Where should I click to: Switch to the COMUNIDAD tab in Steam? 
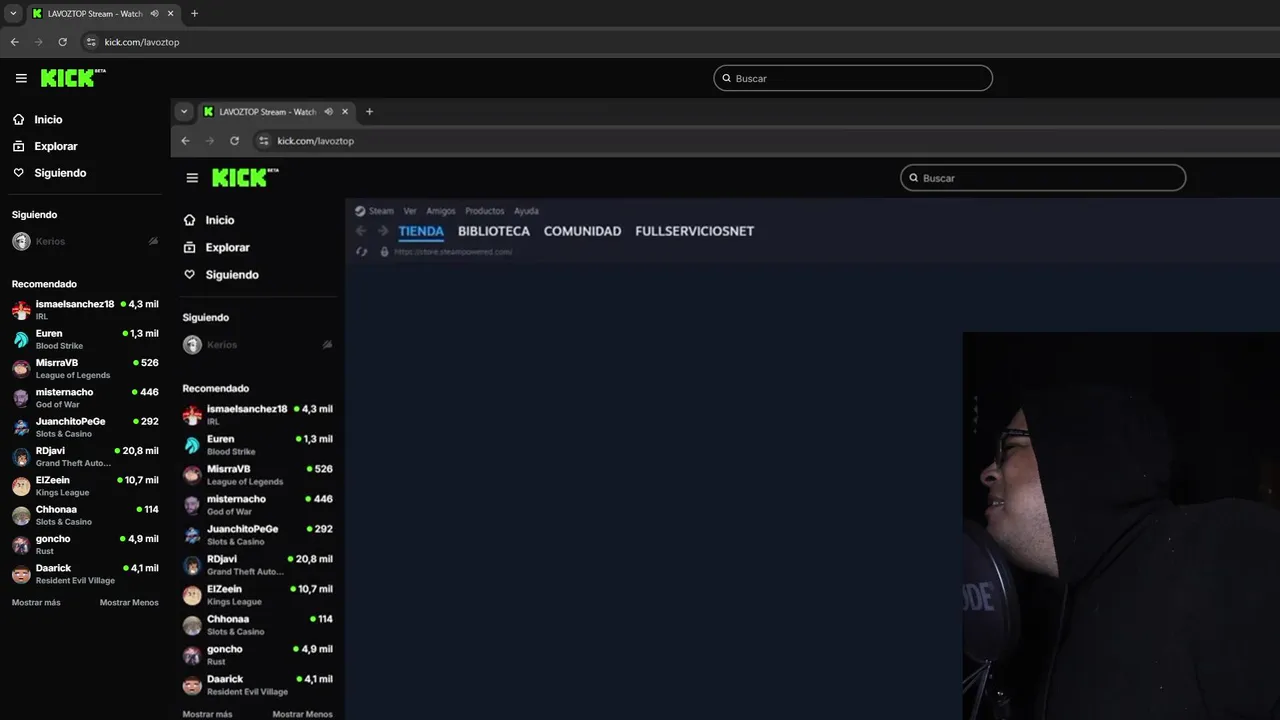[582, 231]
